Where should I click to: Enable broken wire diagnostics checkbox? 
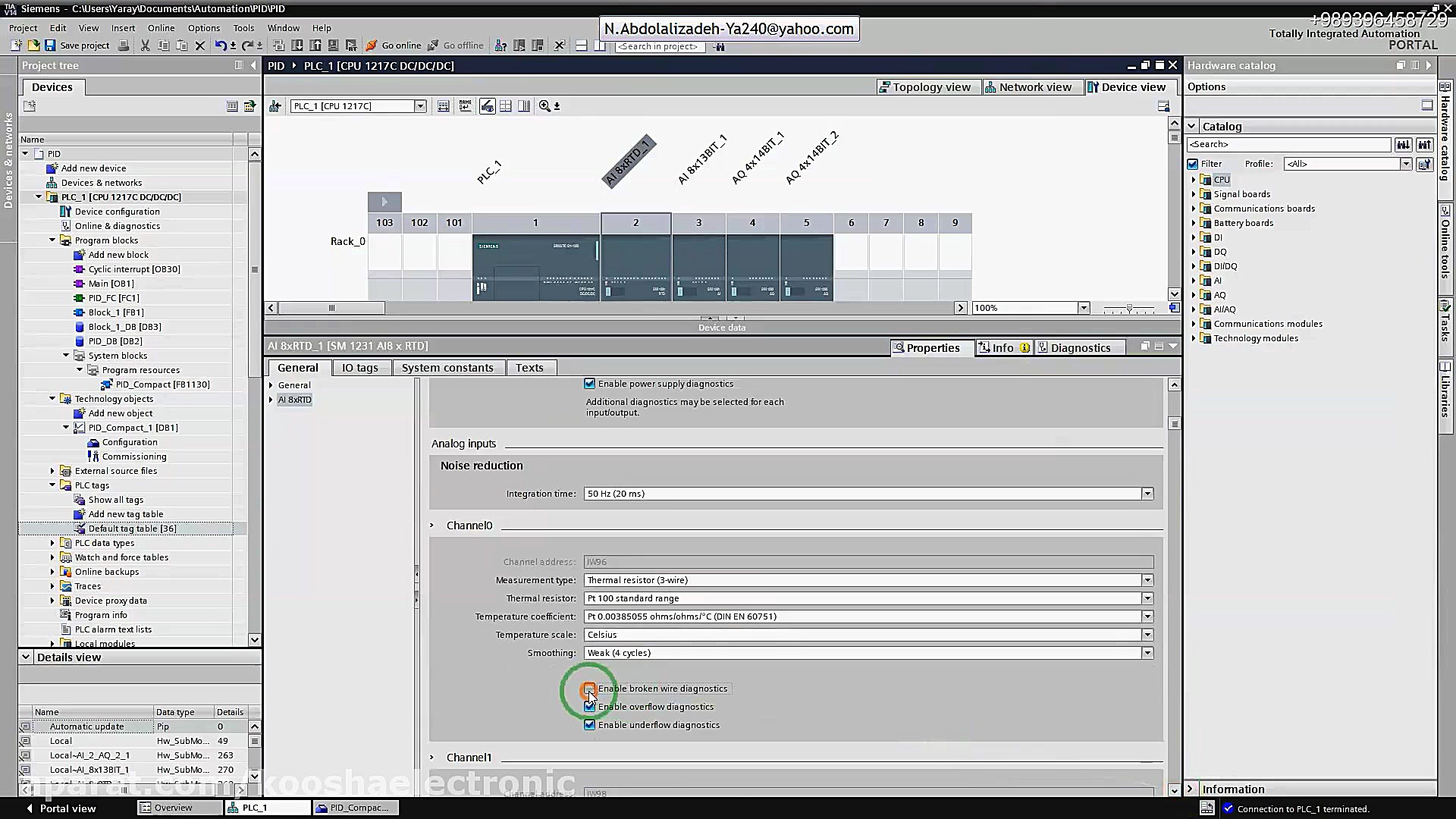tap(589, 689)
